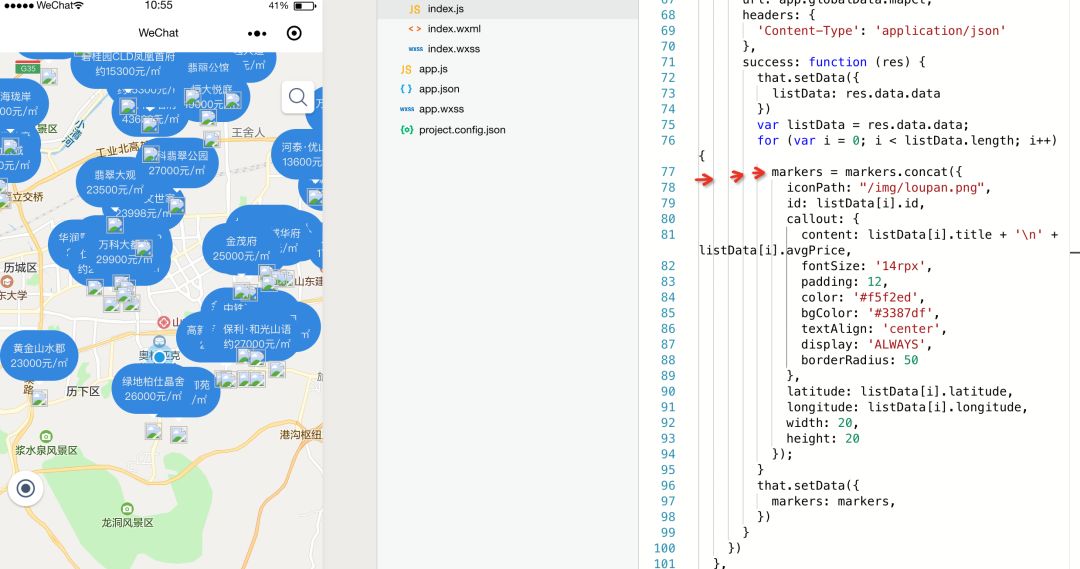Close mini program via target circle icon

[294, 33]
